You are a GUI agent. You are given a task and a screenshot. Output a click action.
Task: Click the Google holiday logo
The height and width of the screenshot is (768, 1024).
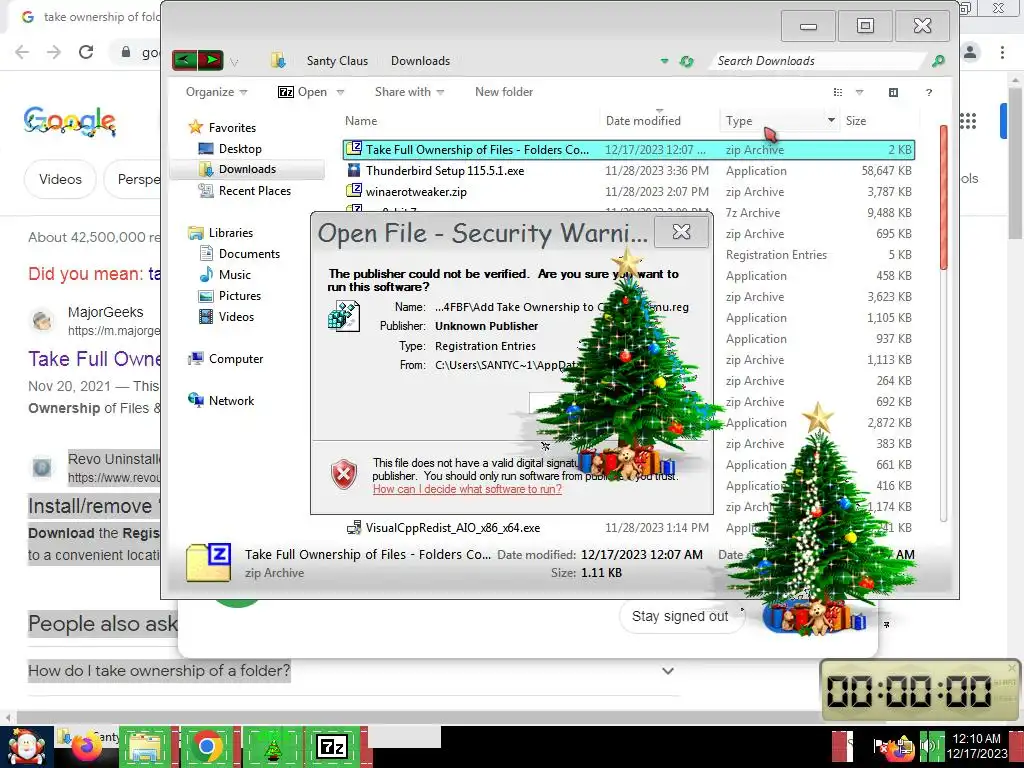(70, 121)
